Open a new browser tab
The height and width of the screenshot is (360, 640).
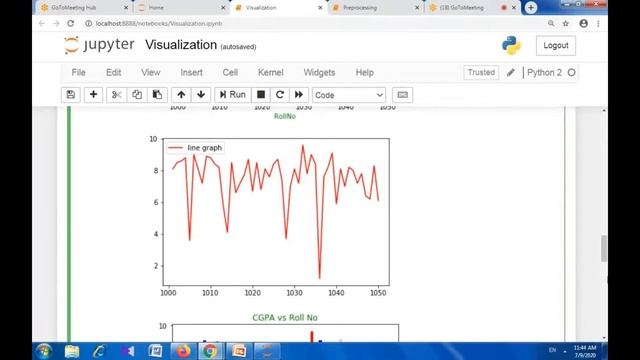tap(531, 7)
